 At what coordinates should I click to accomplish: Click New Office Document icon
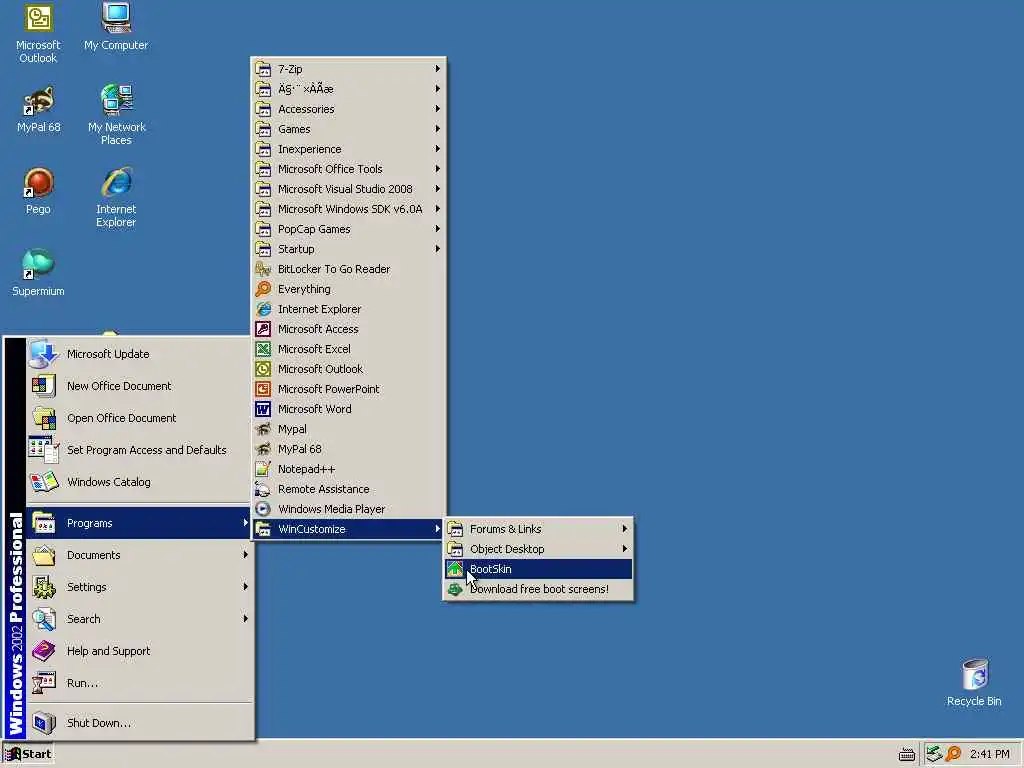[44, 386]
